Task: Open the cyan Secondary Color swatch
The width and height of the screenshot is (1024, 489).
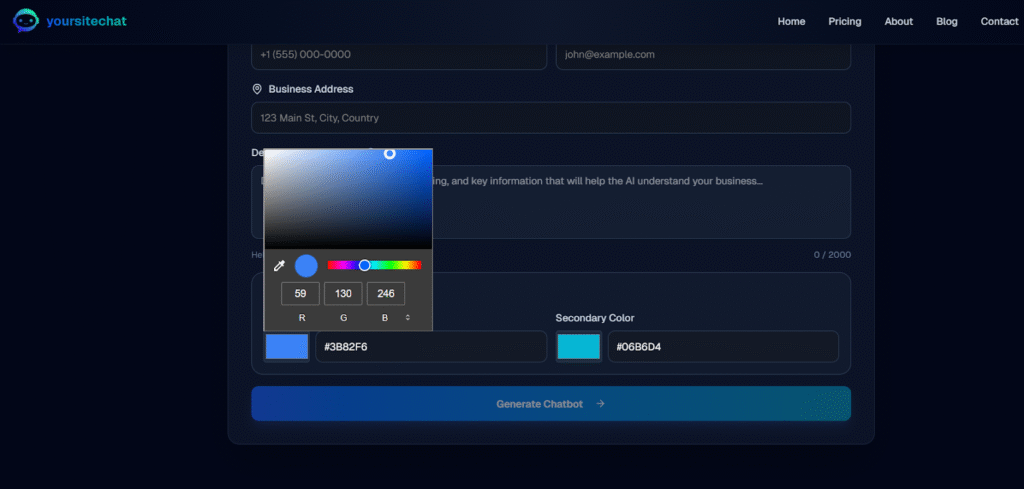Action: coord(578,347)
